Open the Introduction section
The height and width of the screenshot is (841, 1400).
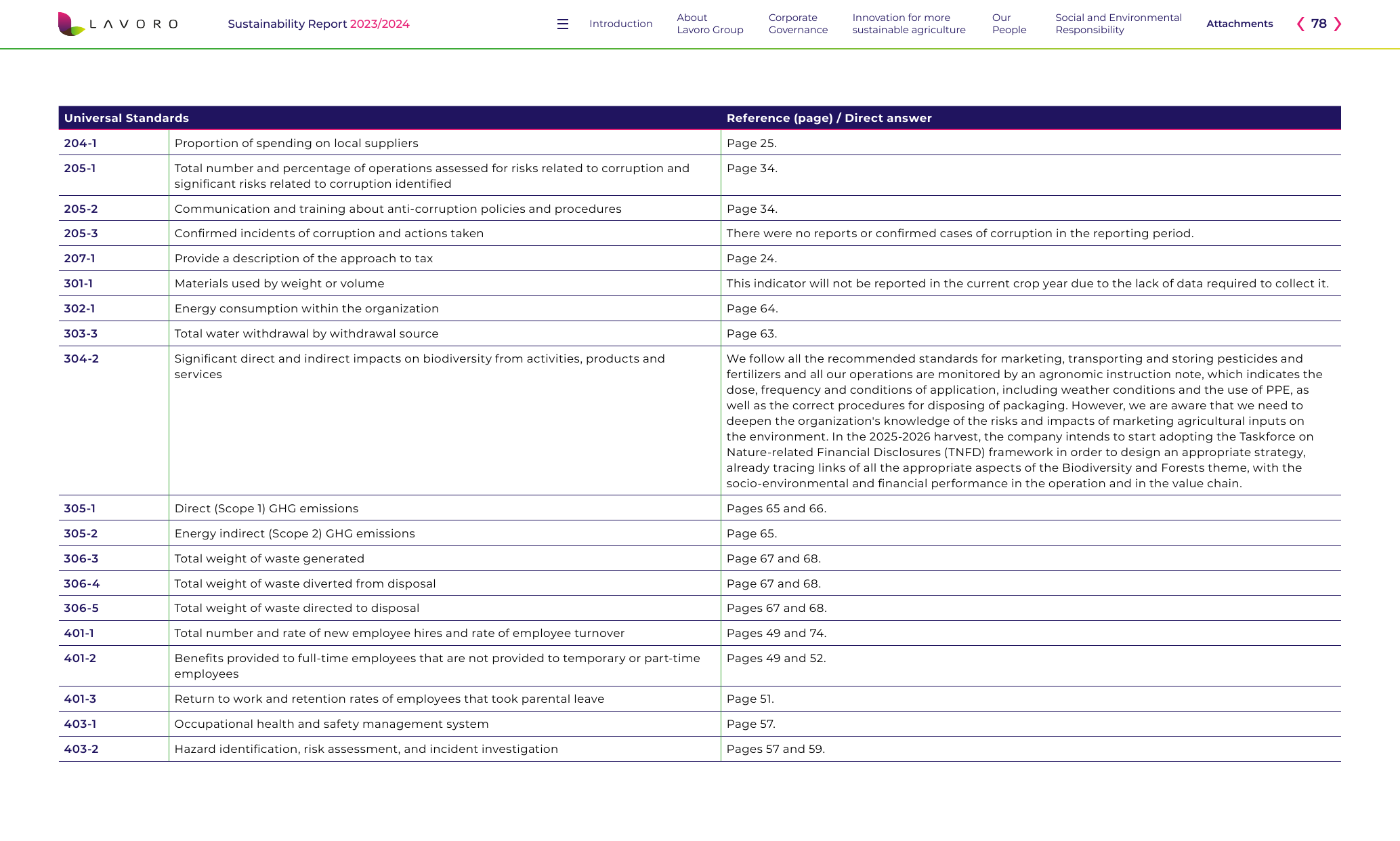click(620, 24)
